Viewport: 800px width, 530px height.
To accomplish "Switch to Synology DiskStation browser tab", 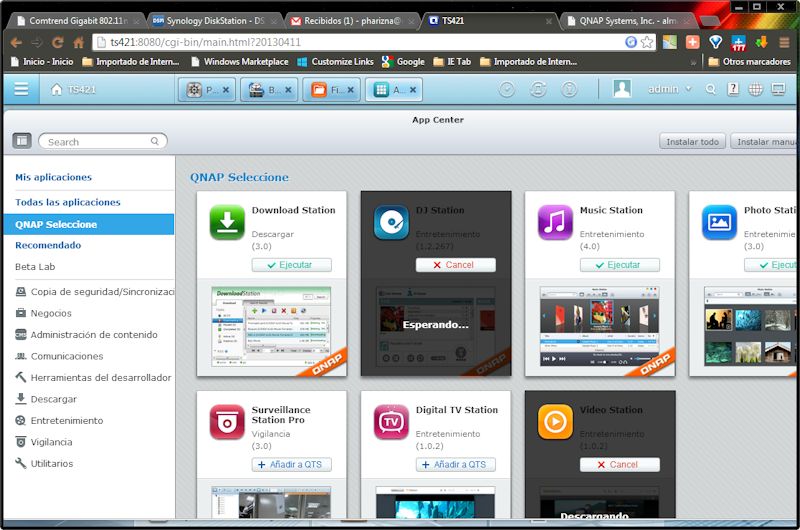I will (215, 21).
